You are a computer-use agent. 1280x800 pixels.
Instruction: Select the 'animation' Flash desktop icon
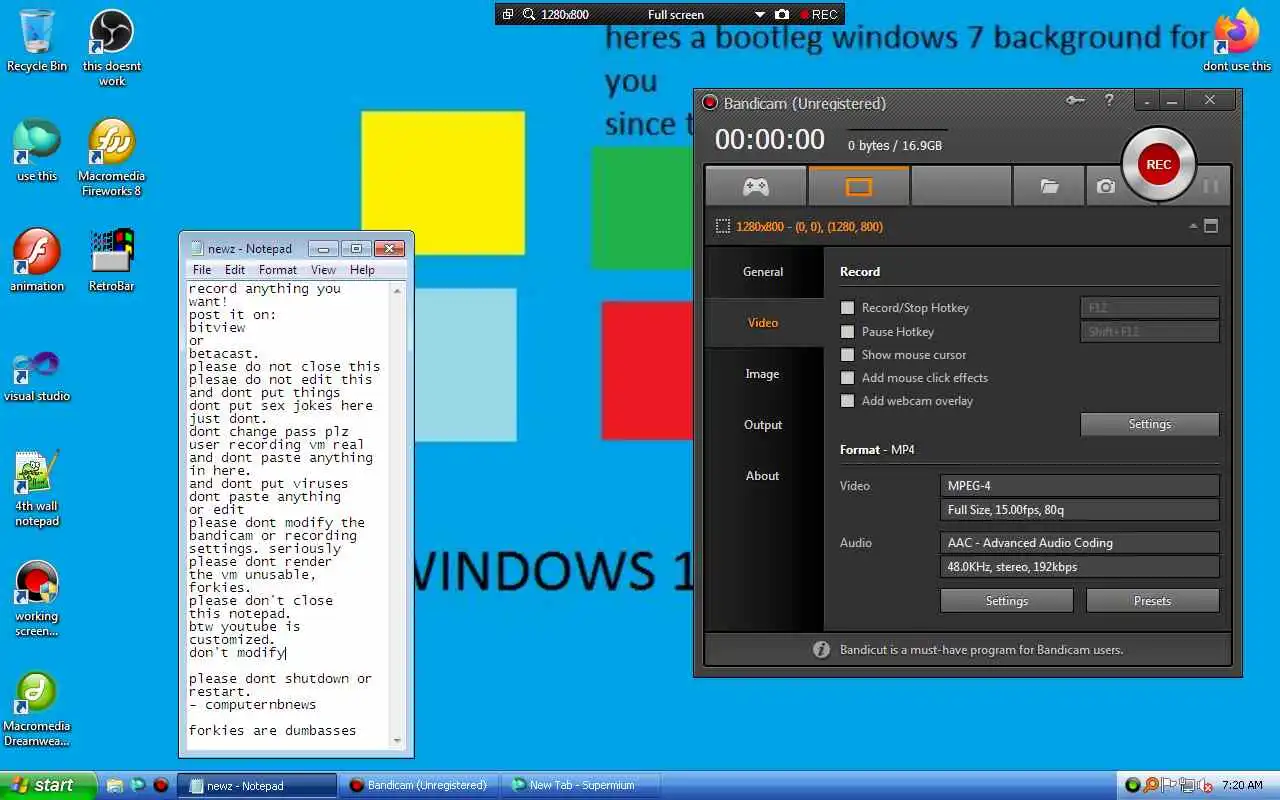37,260
